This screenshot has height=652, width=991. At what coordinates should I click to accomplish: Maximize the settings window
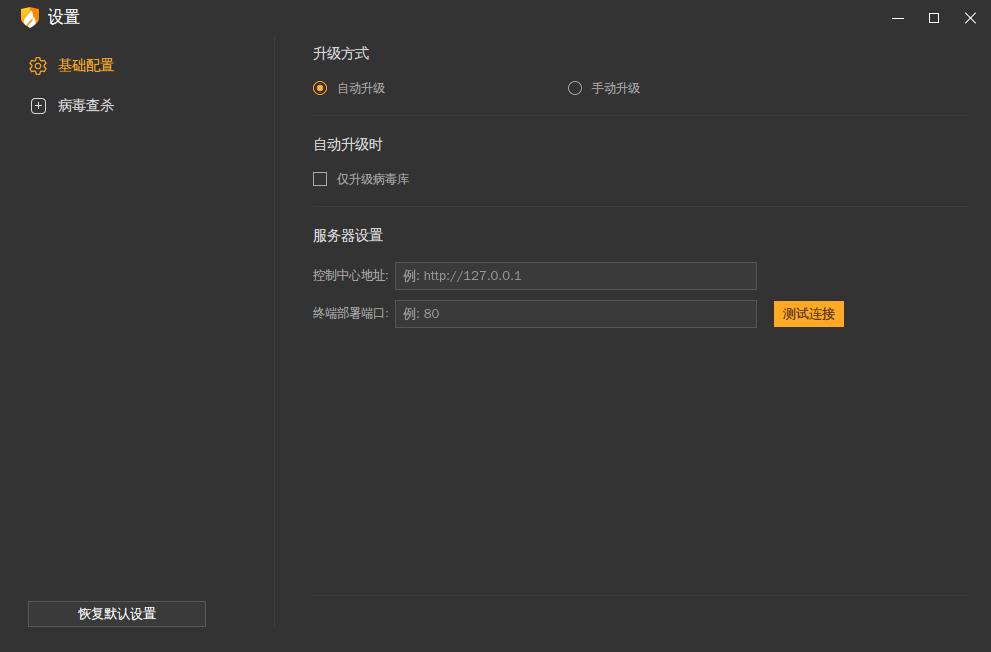[x=933, y=18]
